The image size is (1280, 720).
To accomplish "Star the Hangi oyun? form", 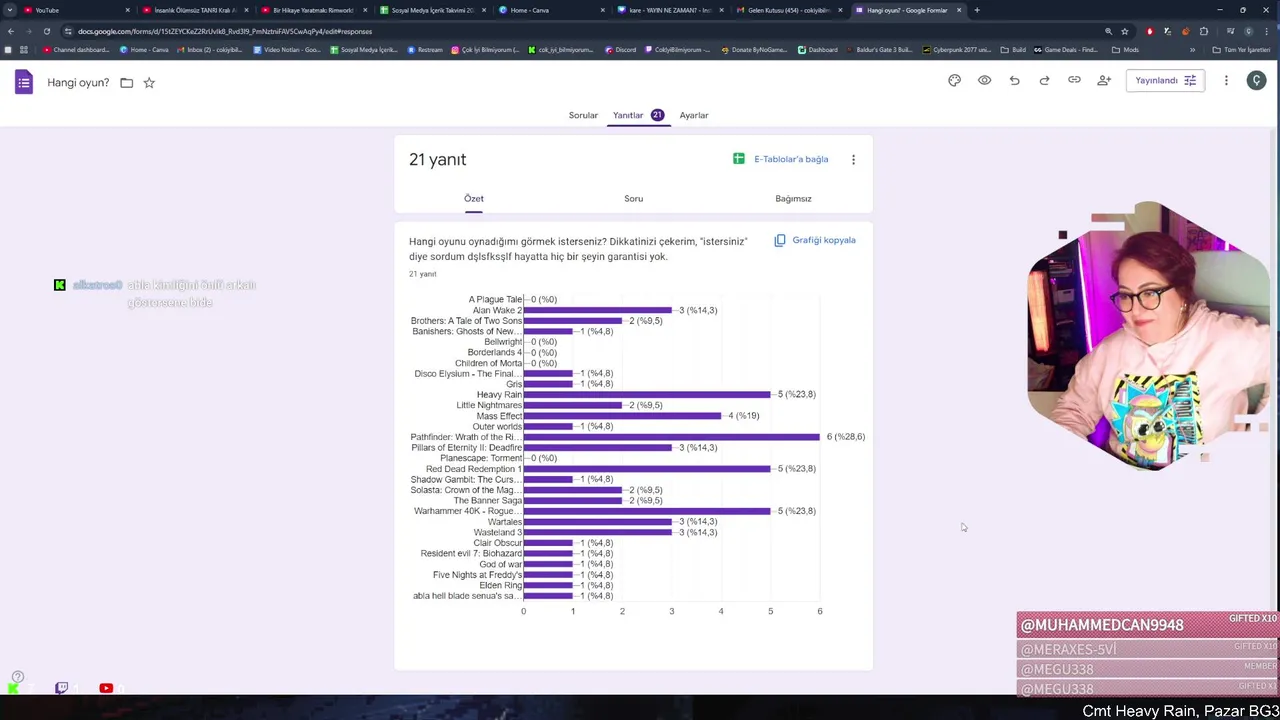I will click(x=149, y=83).
